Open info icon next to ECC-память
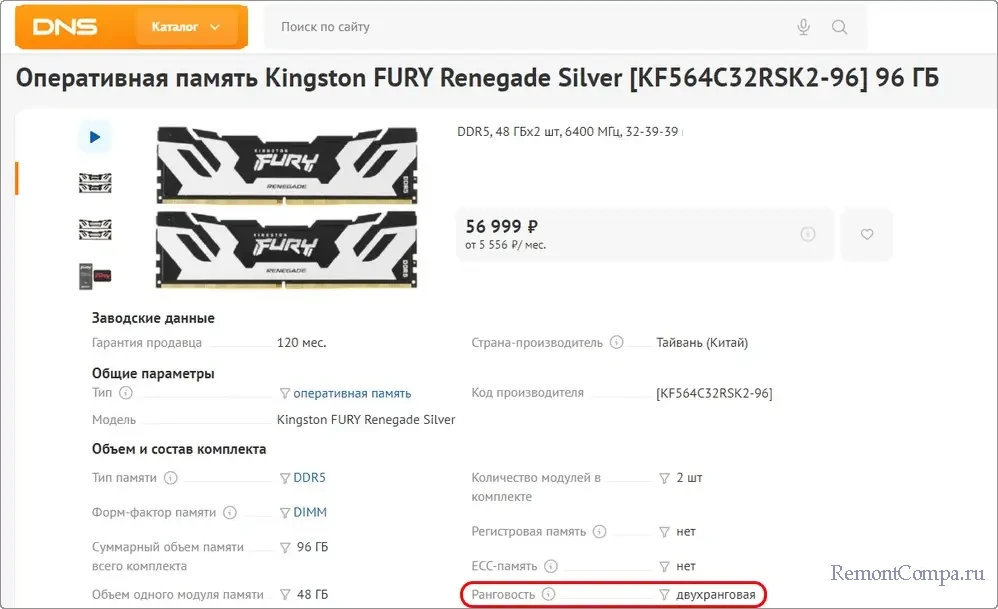Image resolution: width=998 pixels, height=609 pixels. click(x=551, y=566)
